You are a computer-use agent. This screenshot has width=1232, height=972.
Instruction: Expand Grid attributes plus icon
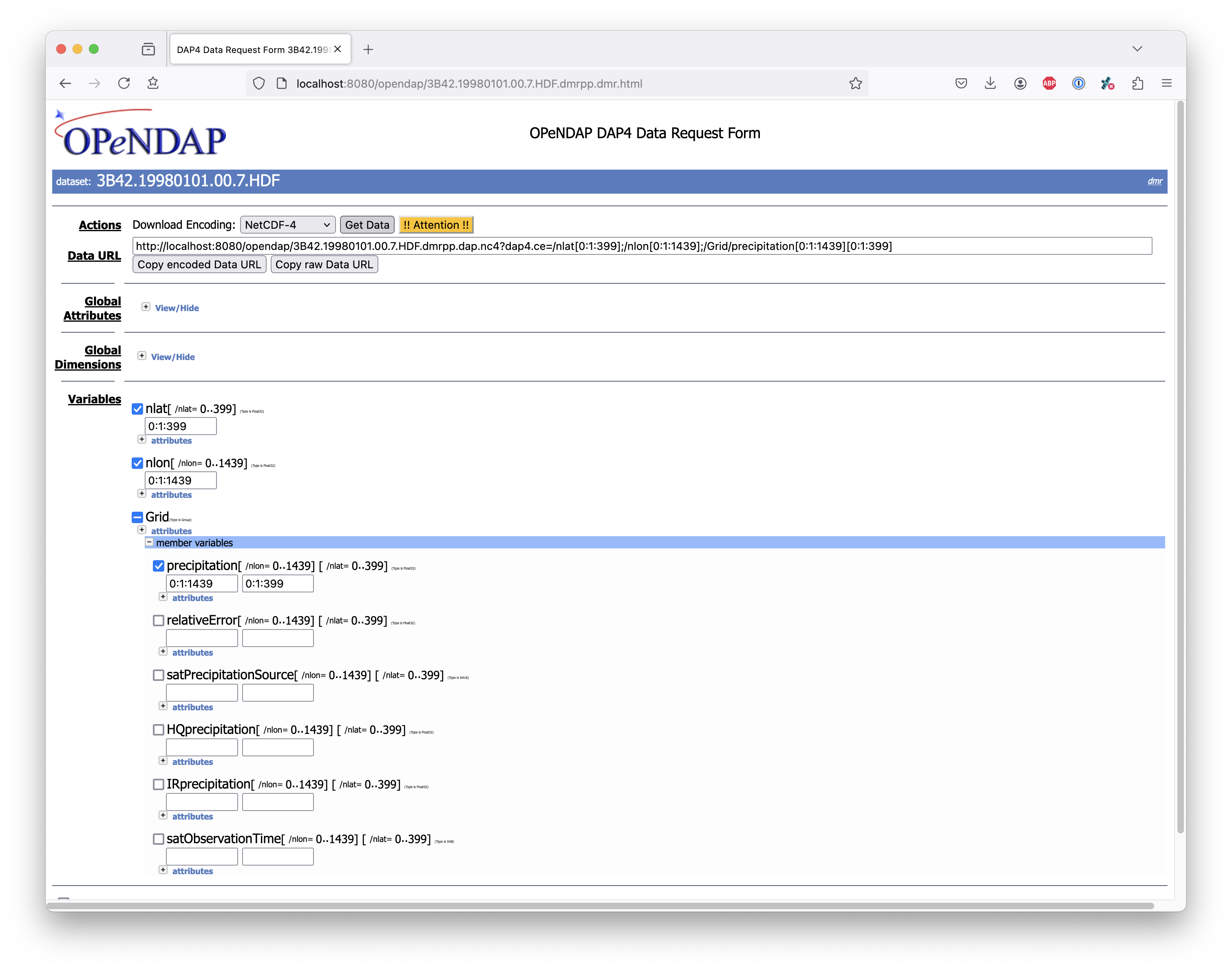[142, 530]
